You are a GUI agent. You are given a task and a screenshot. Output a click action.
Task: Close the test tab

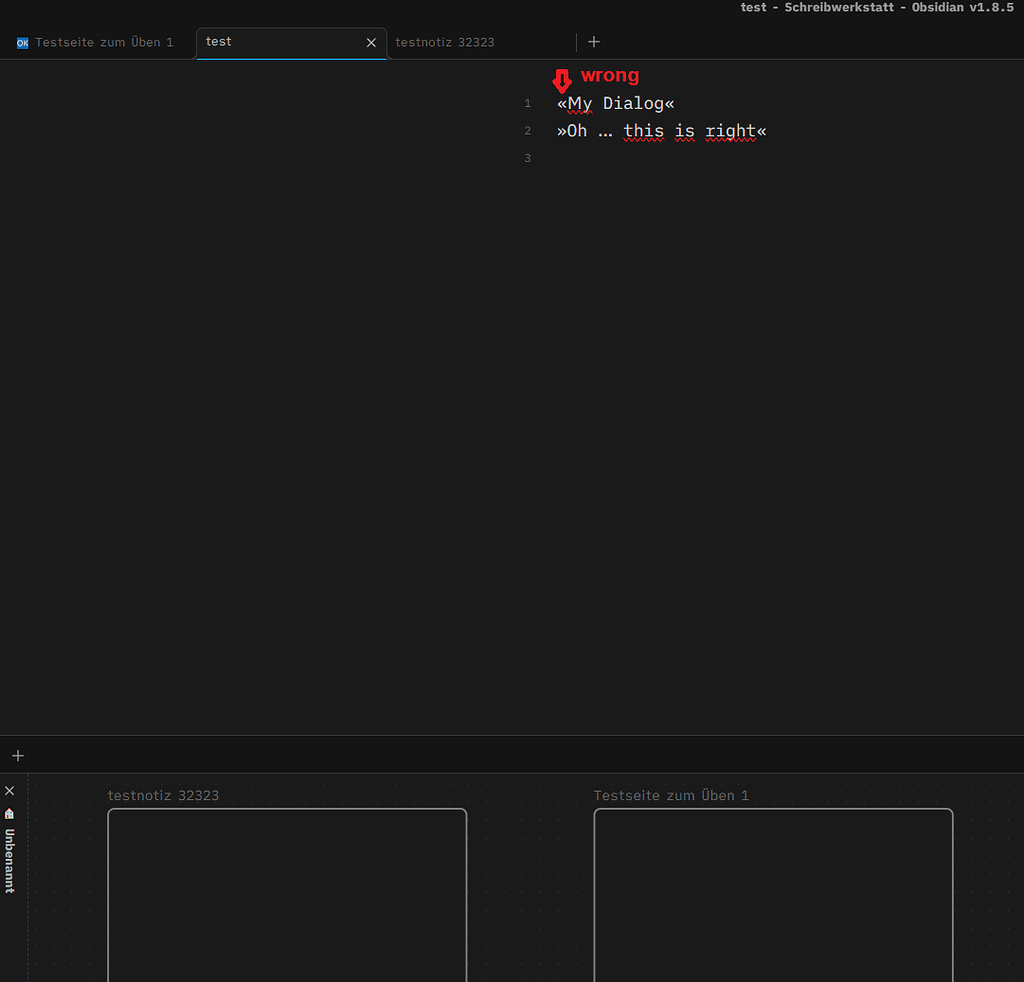[x=371, y=42]
